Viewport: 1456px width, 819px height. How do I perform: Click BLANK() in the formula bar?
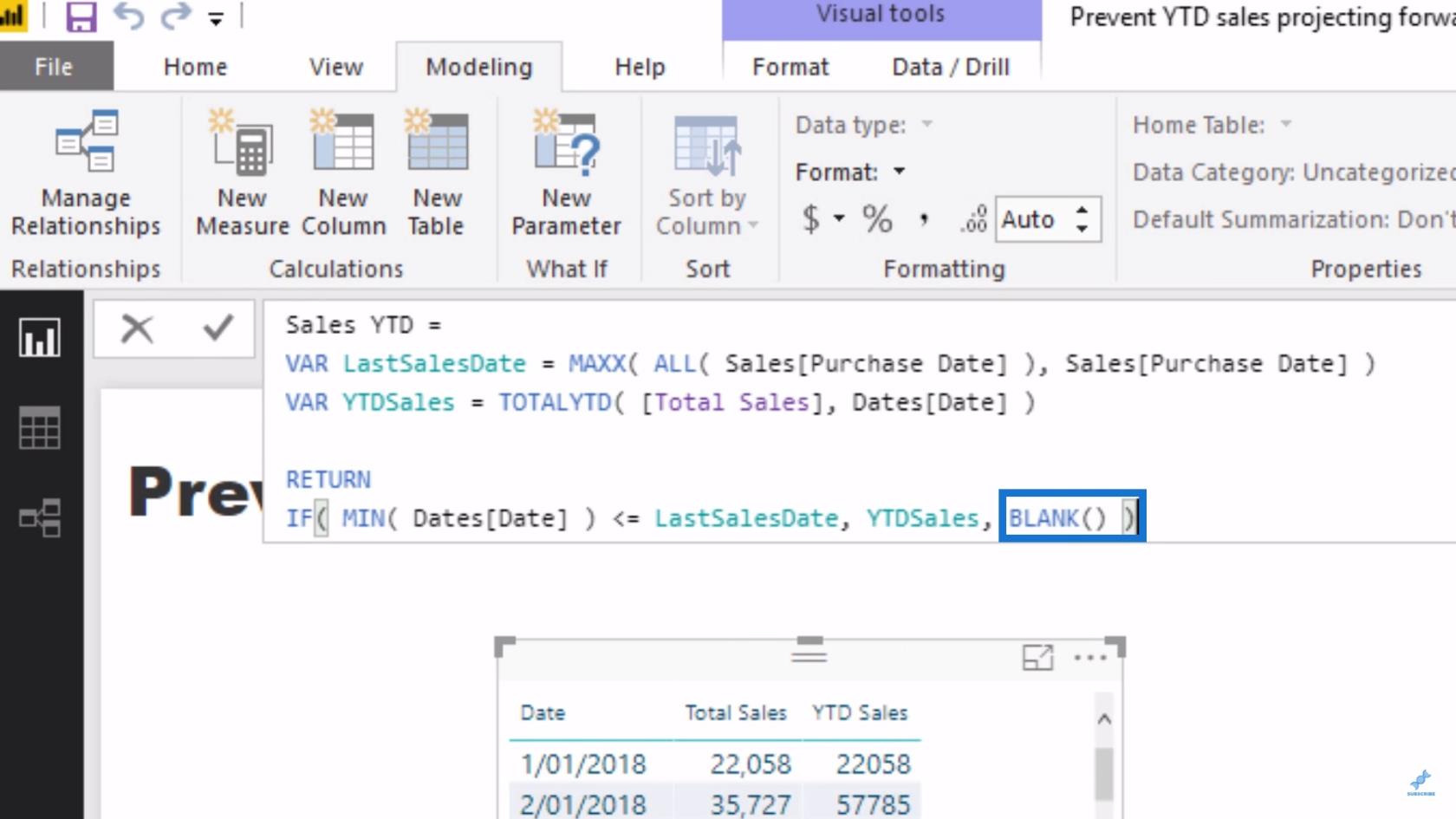[1057, 517]
